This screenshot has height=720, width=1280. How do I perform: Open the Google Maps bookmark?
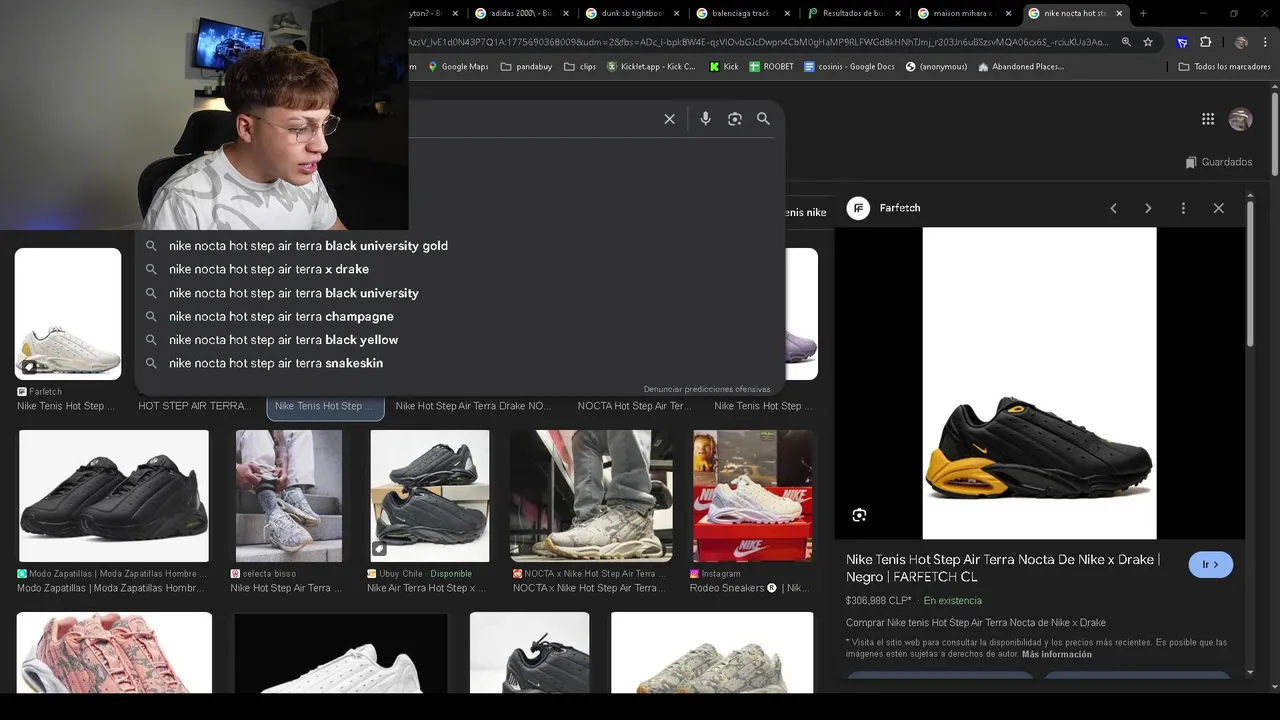[458, 67]
